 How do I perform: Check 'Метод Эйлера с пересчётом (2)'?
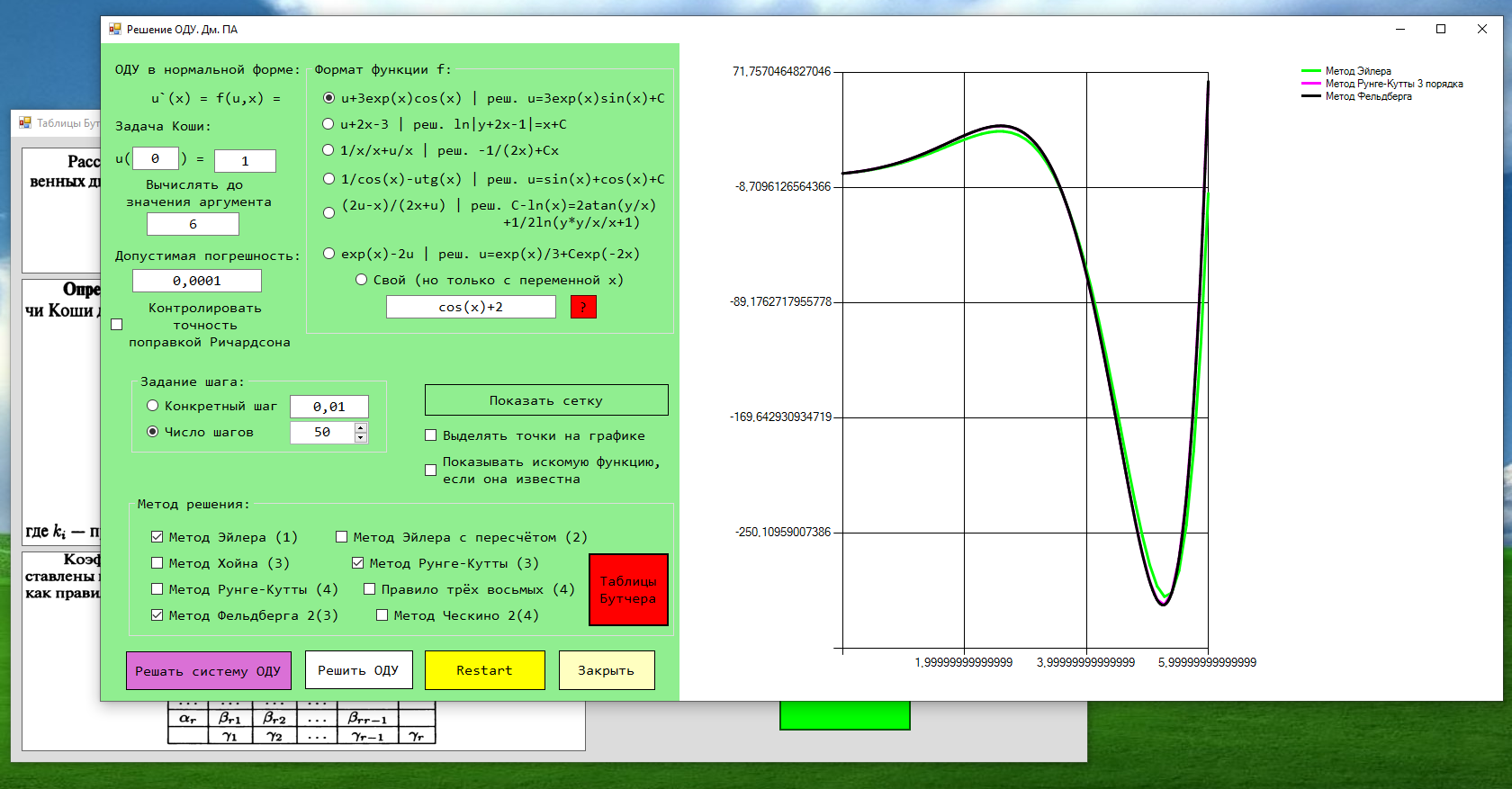pos(341,537)
